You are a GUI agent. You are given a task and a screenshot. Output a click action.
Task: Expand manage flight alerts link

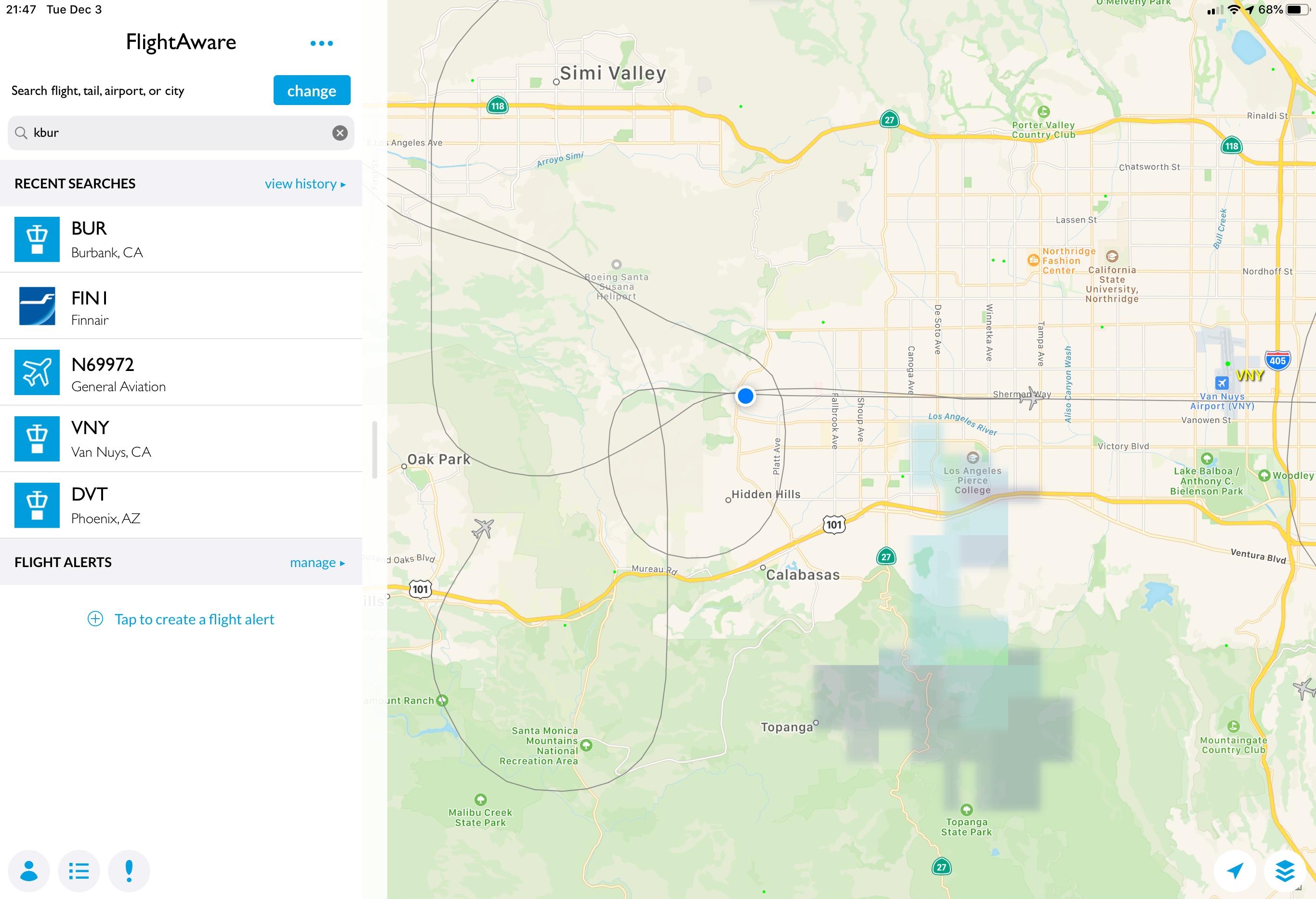point(317,563)
